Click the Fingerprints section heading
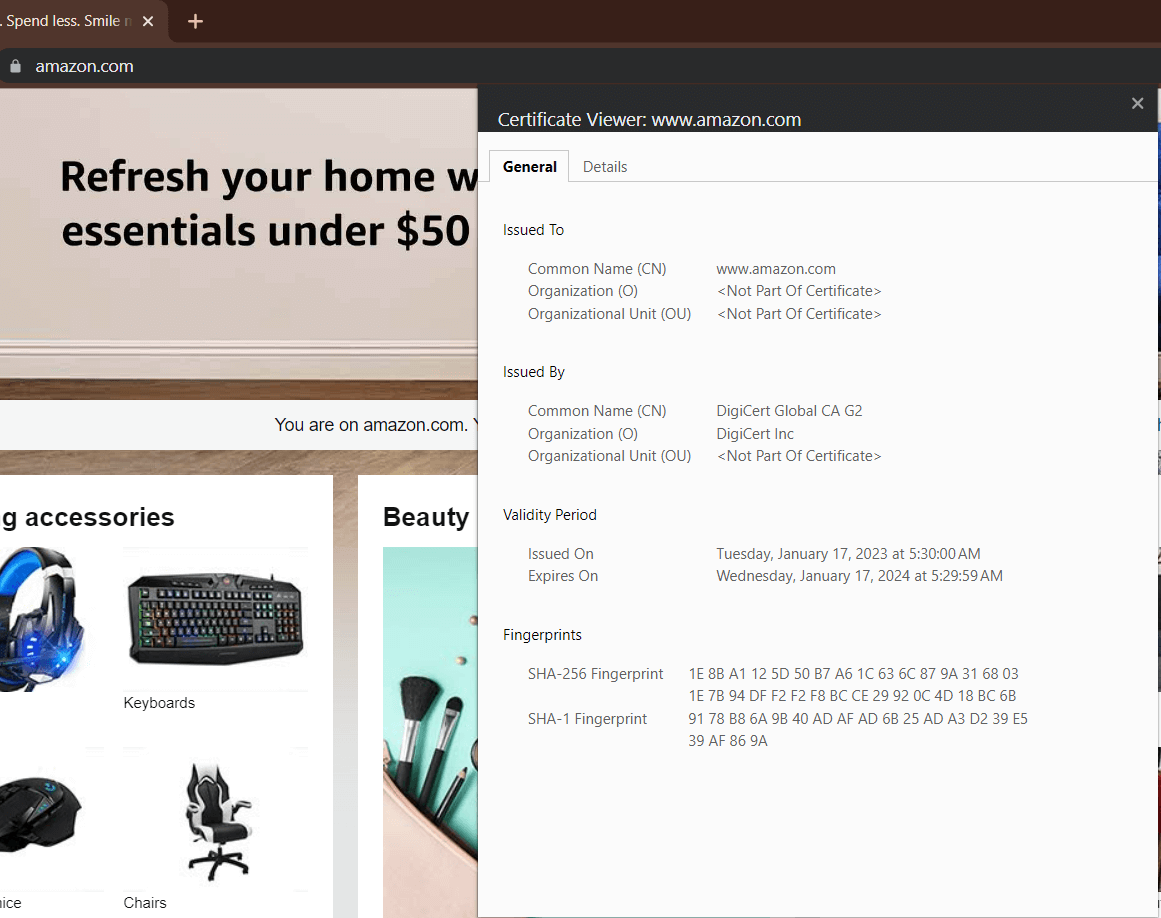Viewport: 1161px width, 918px height. point(542,635)
